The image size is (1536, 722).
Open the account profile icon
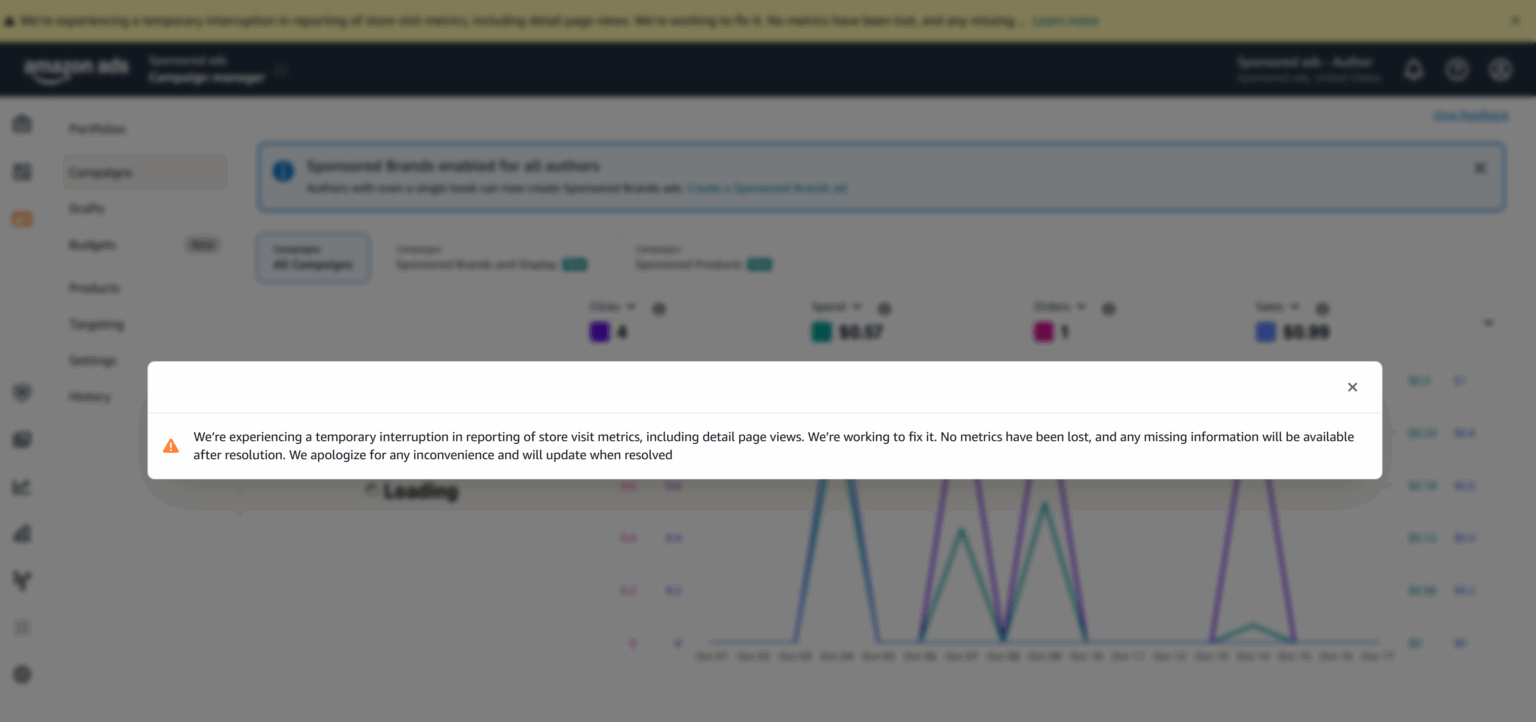[1500, 69]
